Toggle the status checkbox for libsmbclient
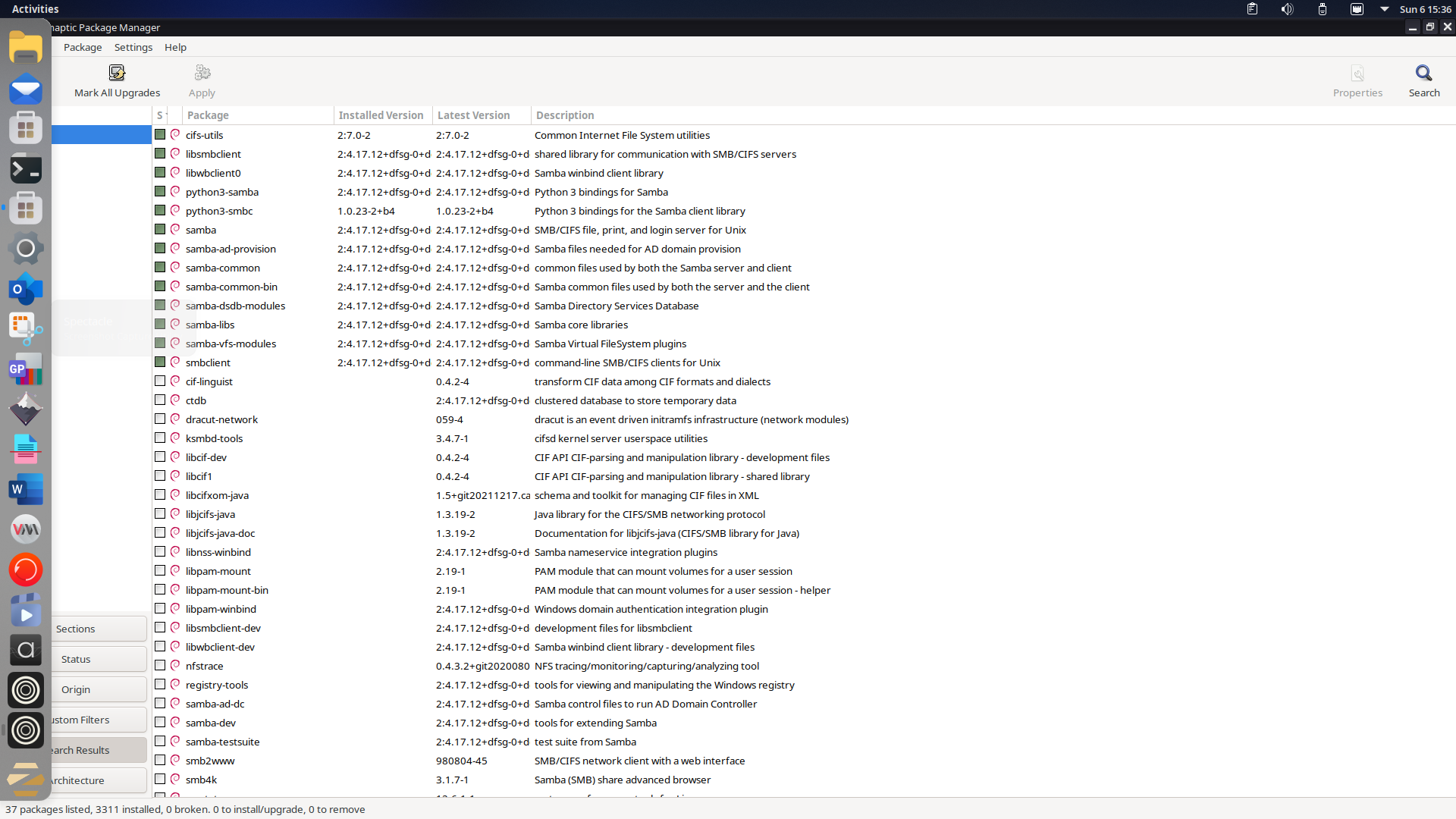The height and width of the screenshot is (819, 1456). (x=160, y=153)
